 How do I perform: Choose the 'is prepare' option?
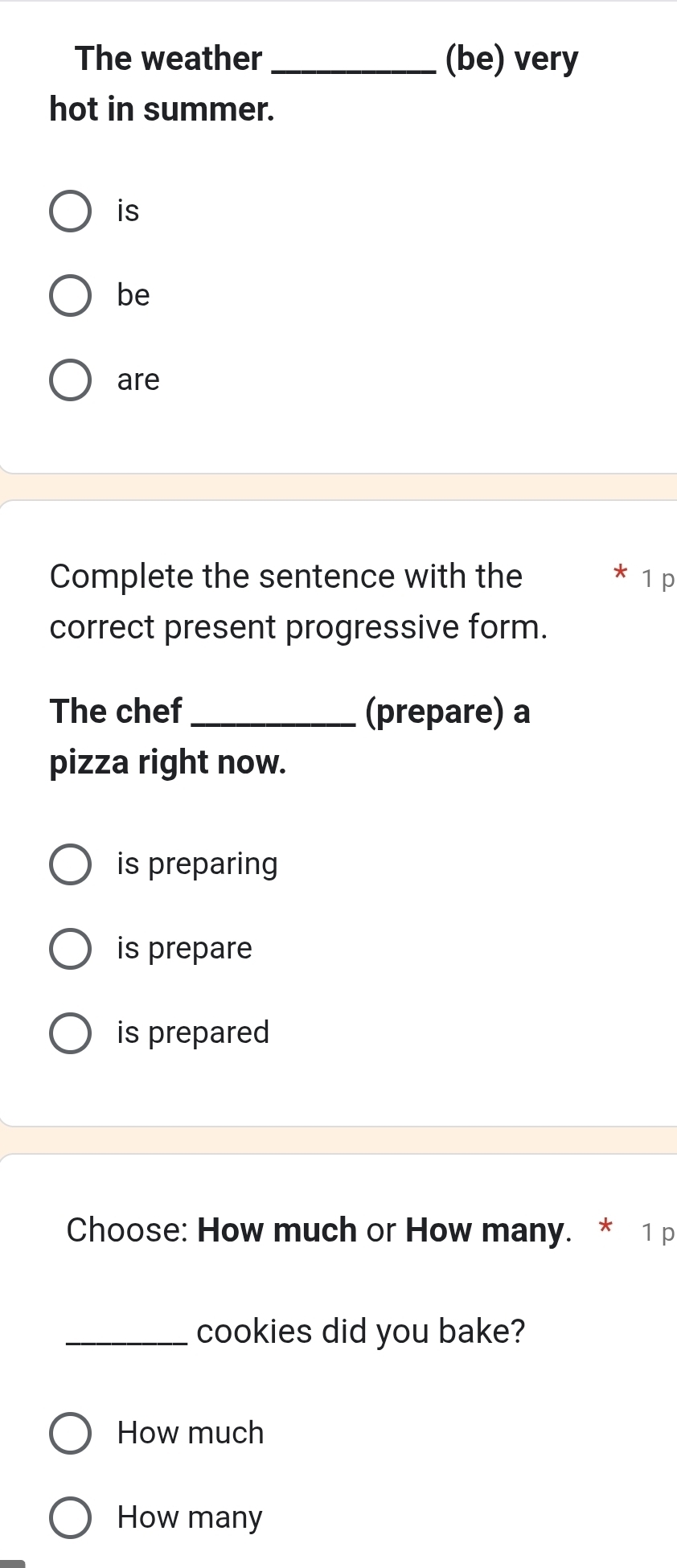pos(71,949)
